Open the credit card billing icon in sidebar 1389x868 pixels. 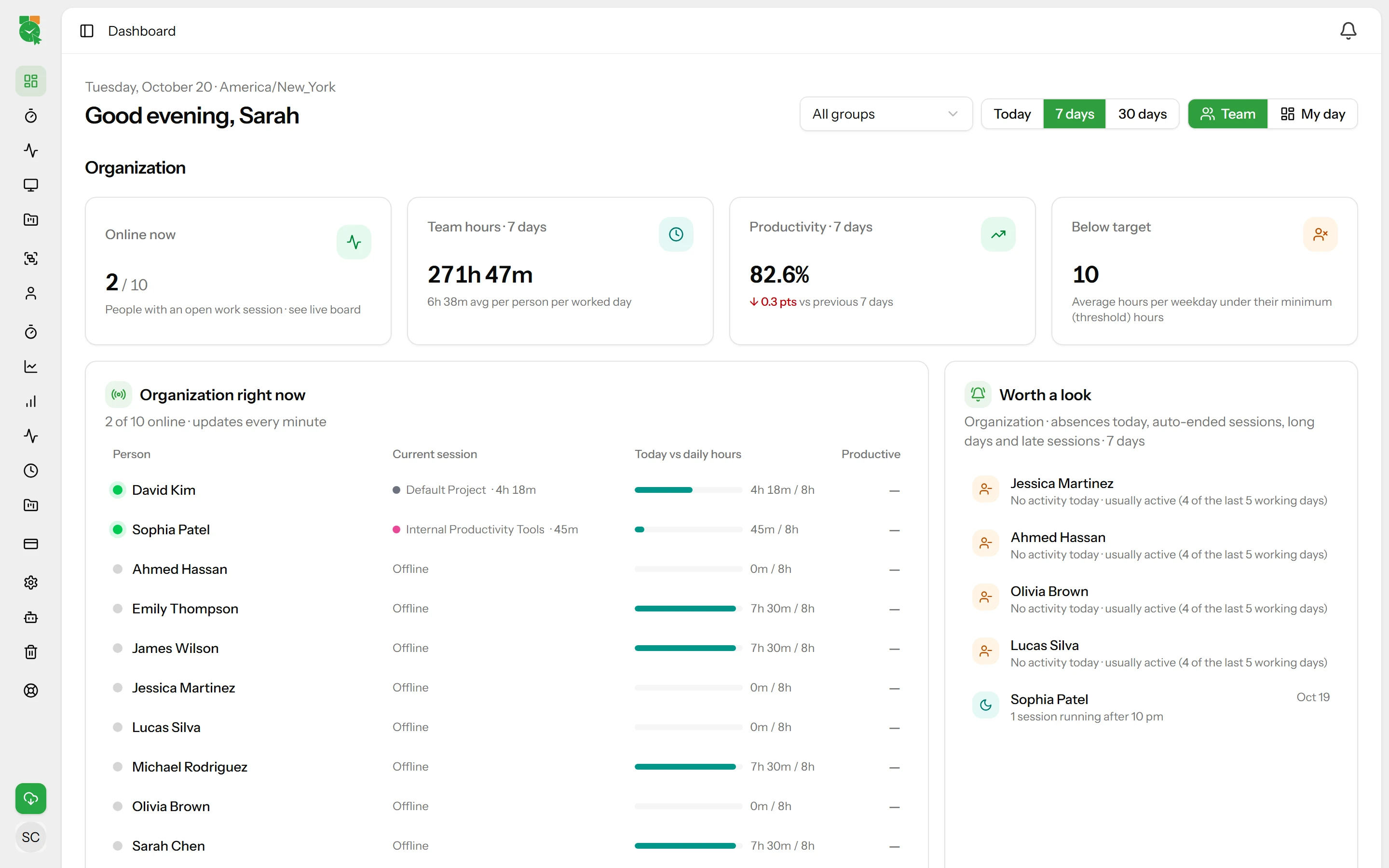point(31,543)
